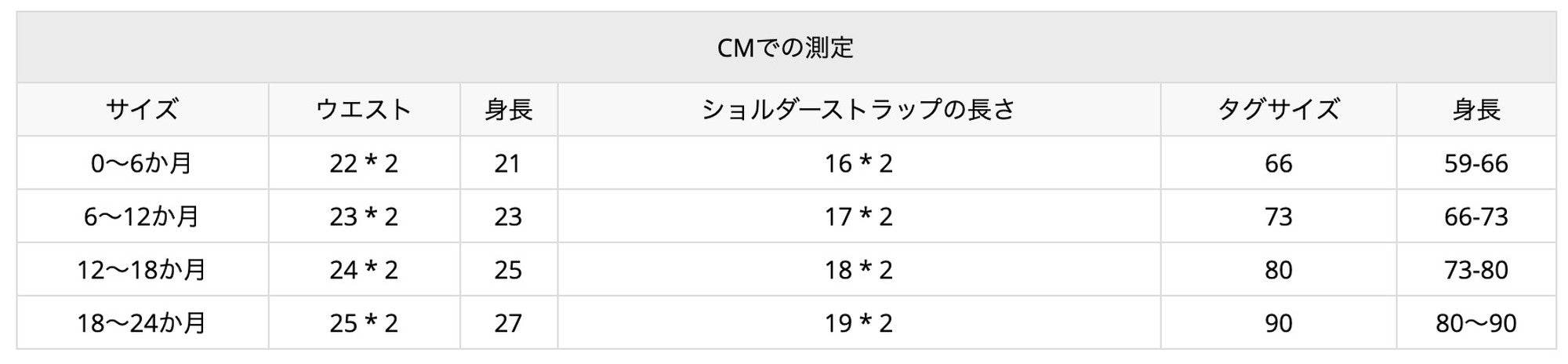The height and width of the screenshot is (364, 1568).
Task: Select length value 27 cell
Action: coord(508,323)
